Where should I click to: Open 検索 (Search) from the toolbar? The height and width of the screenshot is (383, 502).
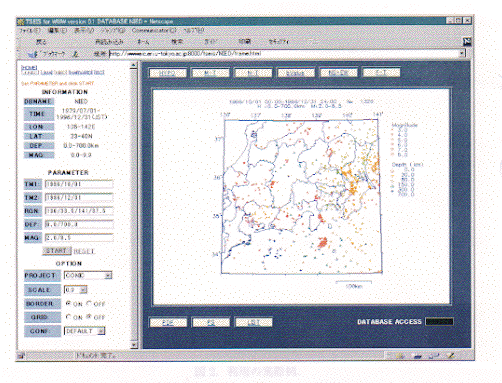coord(177,42)
